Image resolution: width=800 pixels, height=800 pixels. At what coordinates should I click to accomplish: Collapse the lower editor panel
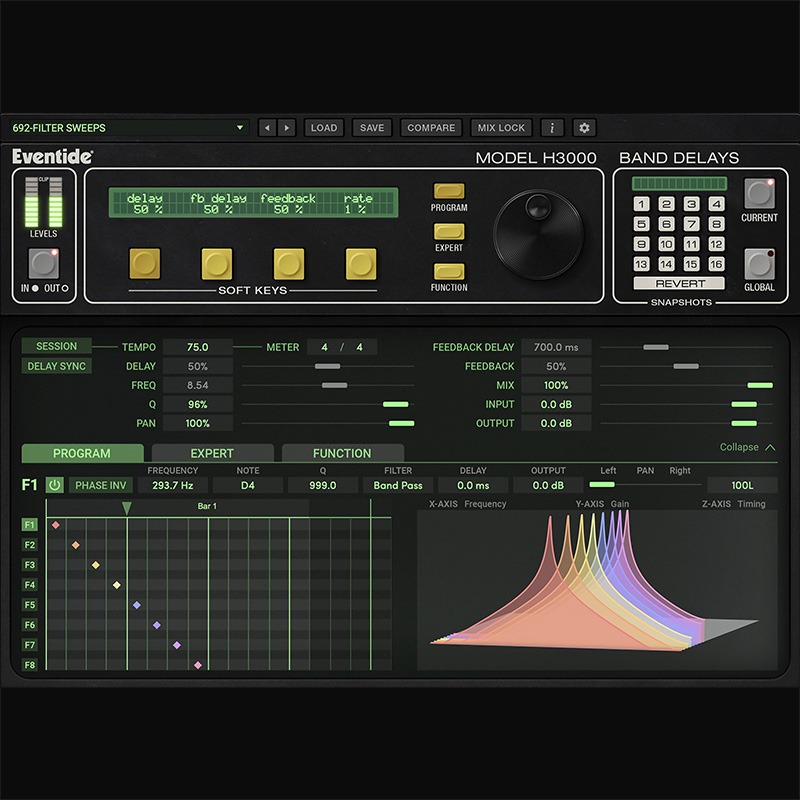pyautogui.click(x=747, y=447)
